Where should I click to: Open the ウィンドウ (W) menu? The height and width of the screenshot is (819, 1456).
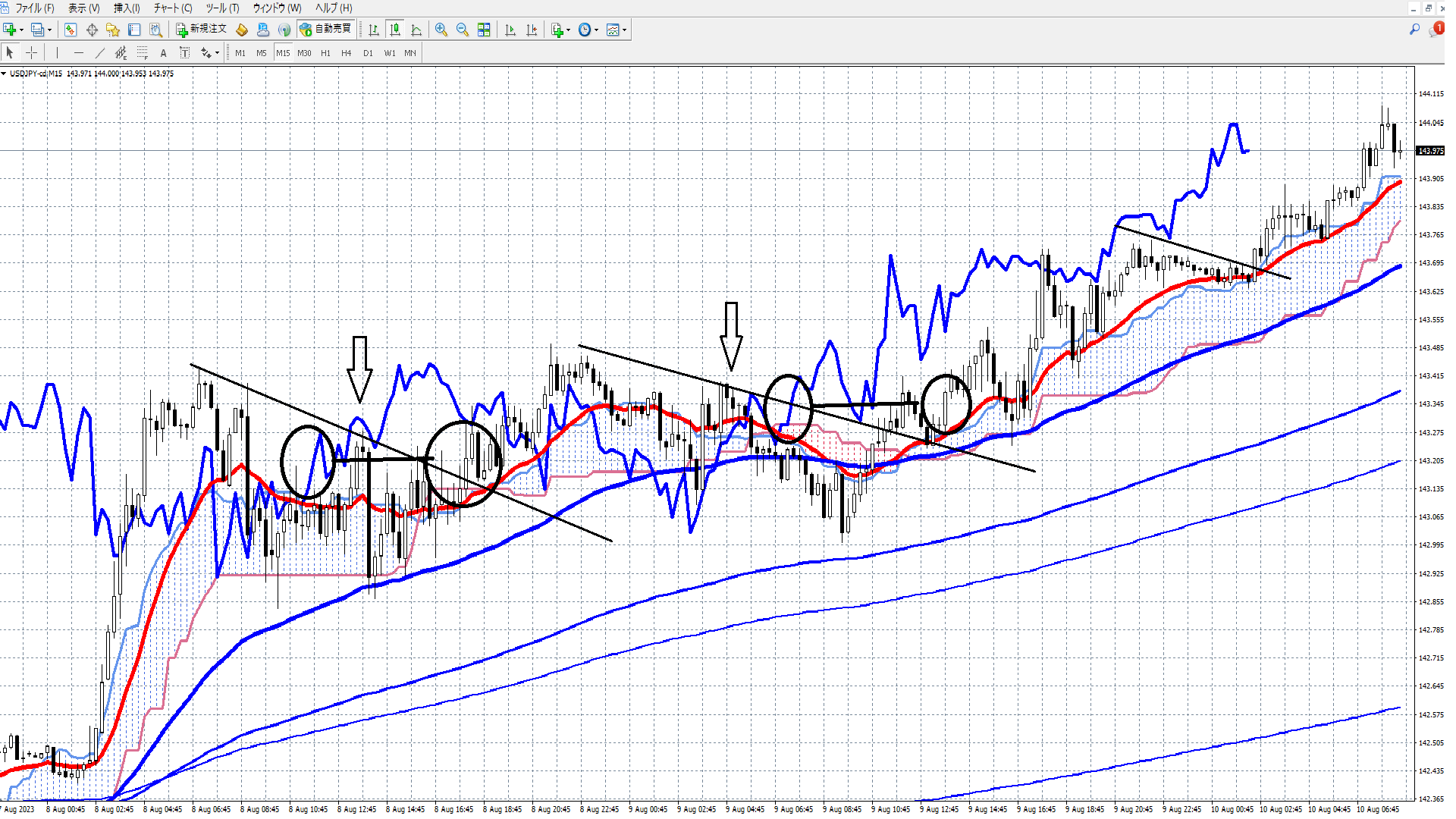(277, 8)
